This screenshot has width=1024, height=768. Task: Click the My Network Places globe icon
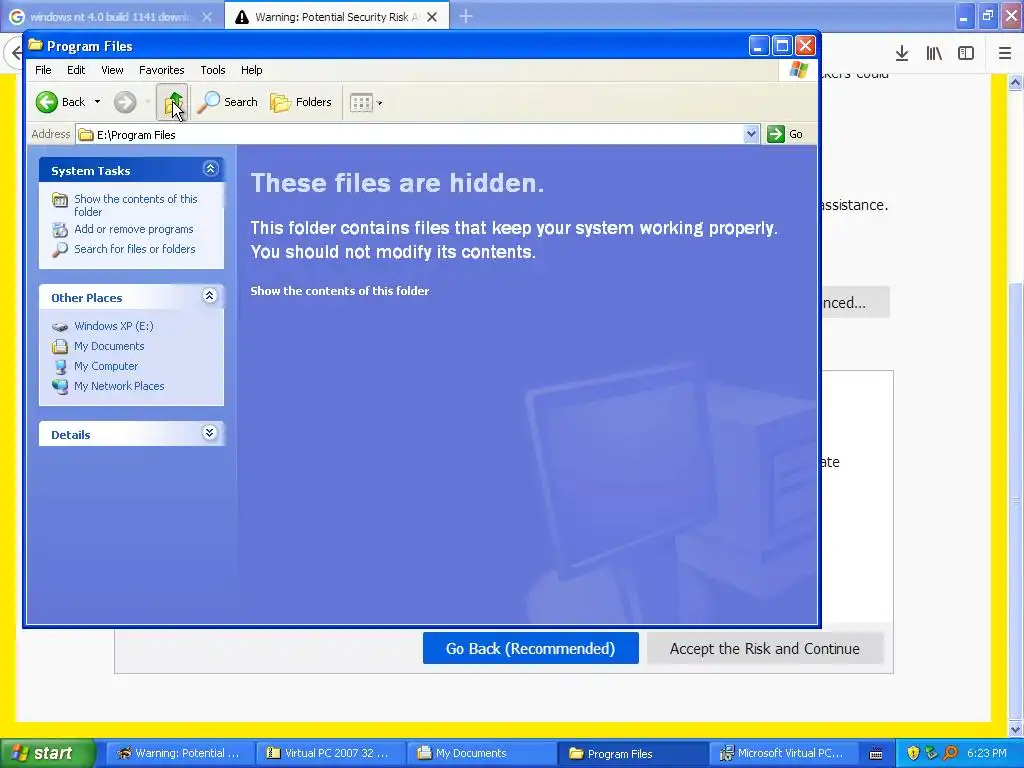pyautogui.click(x=60, y=387)
